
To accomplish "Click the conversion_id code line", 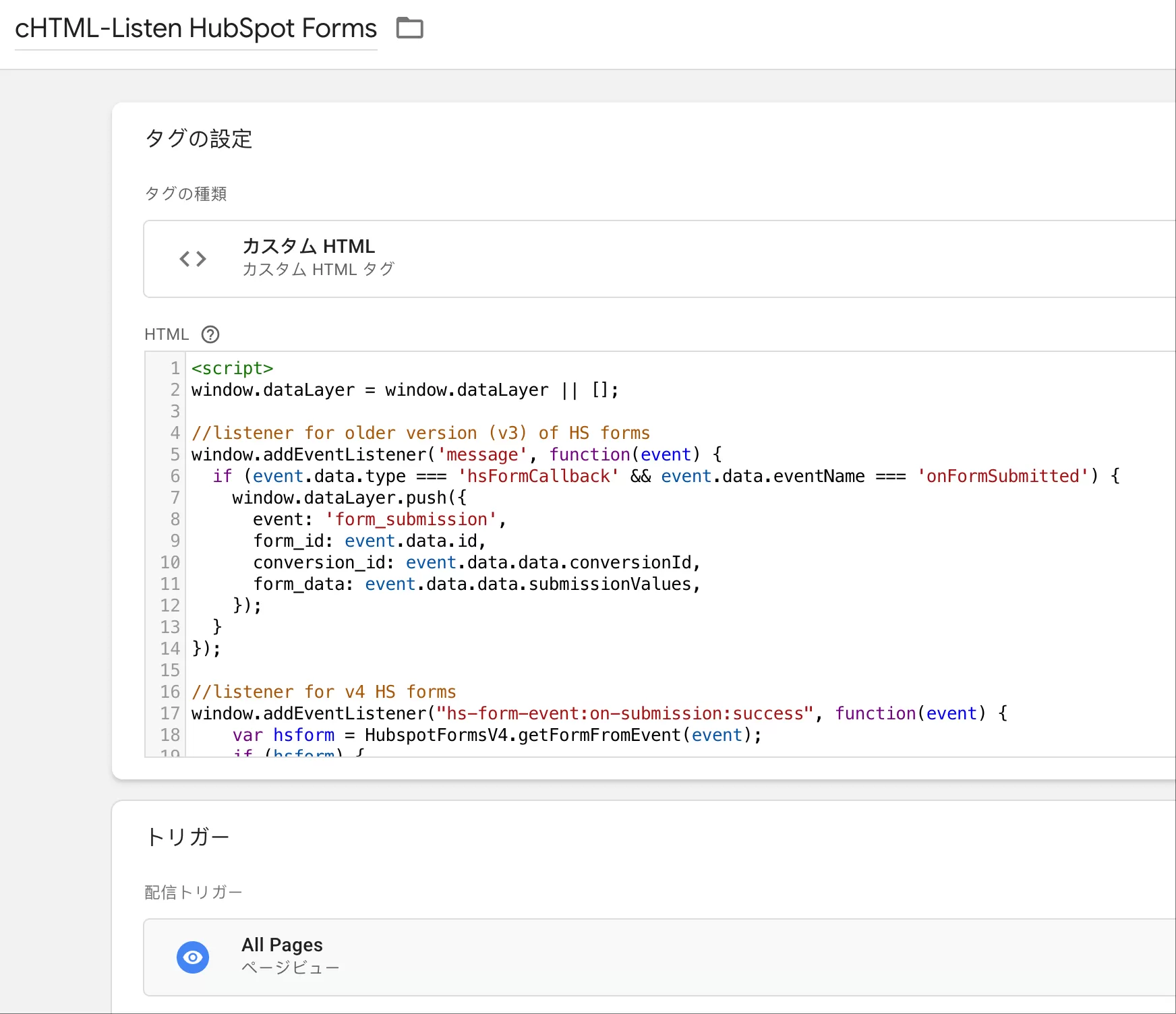I will click(x=477, y=562).
